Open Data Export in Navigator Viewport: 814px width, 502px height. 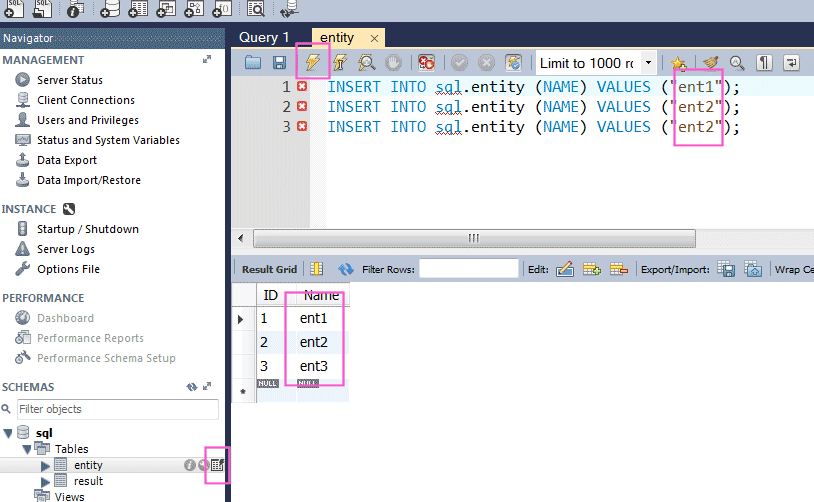[67, 160]
